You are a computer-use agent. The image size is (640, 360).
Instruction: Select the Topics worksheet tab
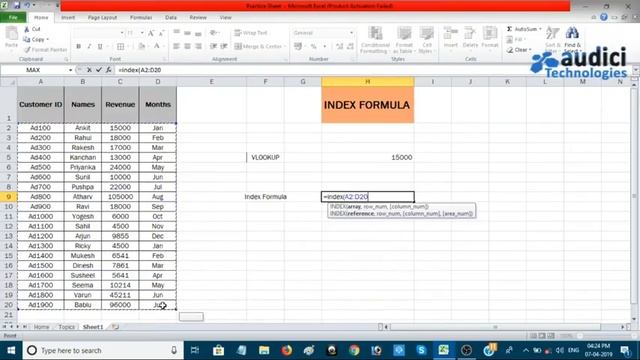66,327
